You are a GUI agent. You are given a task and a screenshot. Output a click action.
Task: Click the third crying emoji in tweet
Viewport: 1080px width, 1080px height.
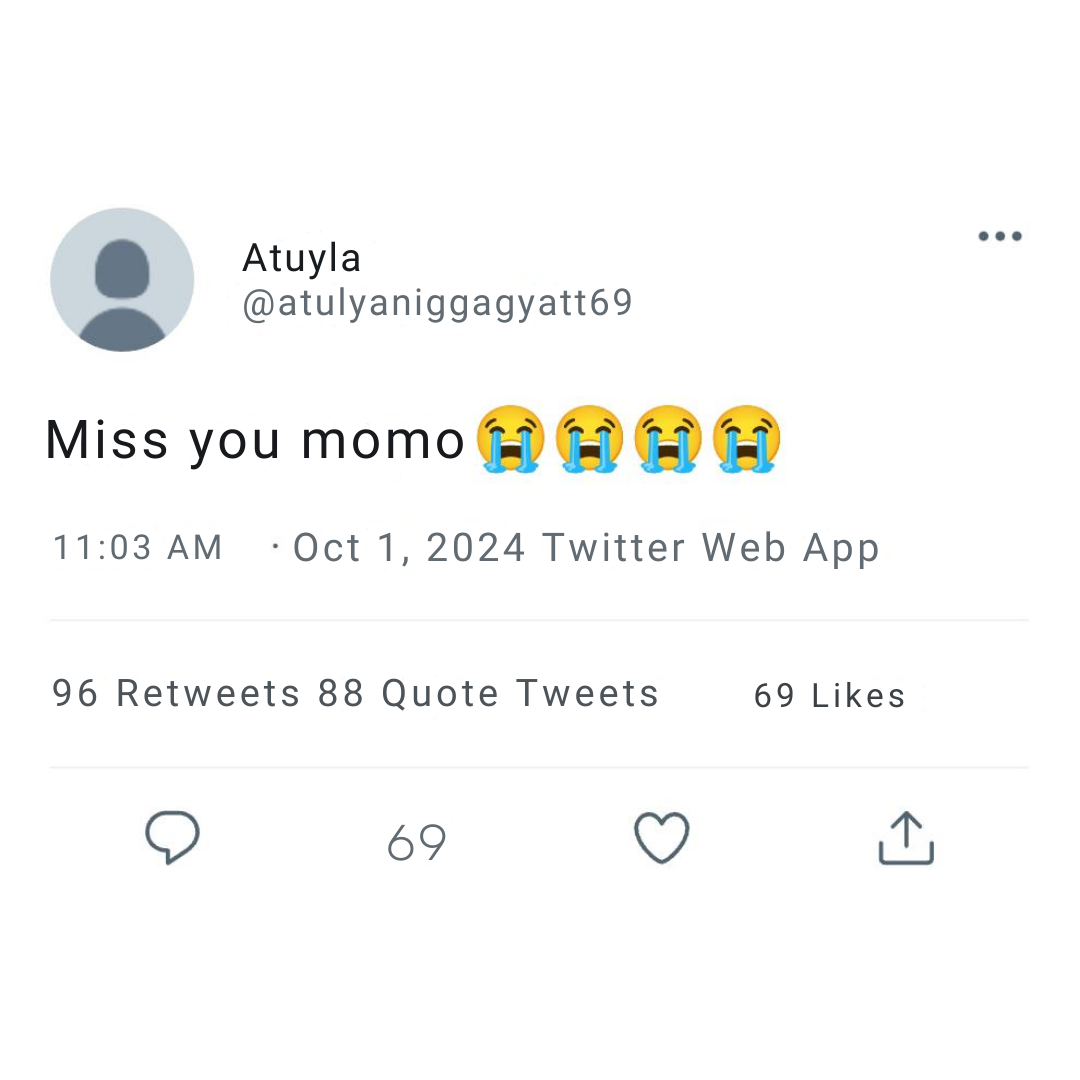coord(668,439)
